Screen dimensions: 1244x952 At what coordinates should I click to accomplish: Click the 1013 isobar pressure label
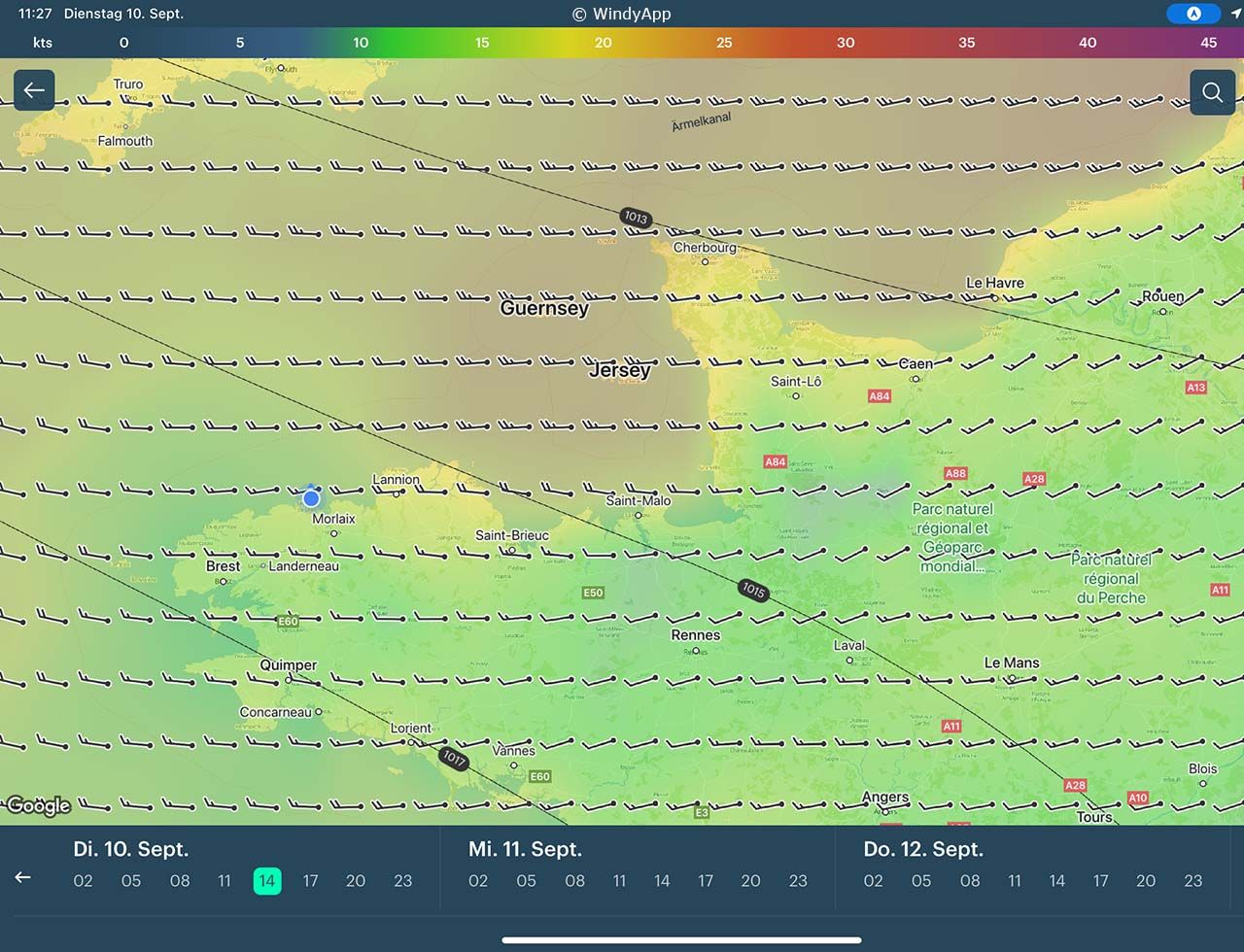pos(636,218)
